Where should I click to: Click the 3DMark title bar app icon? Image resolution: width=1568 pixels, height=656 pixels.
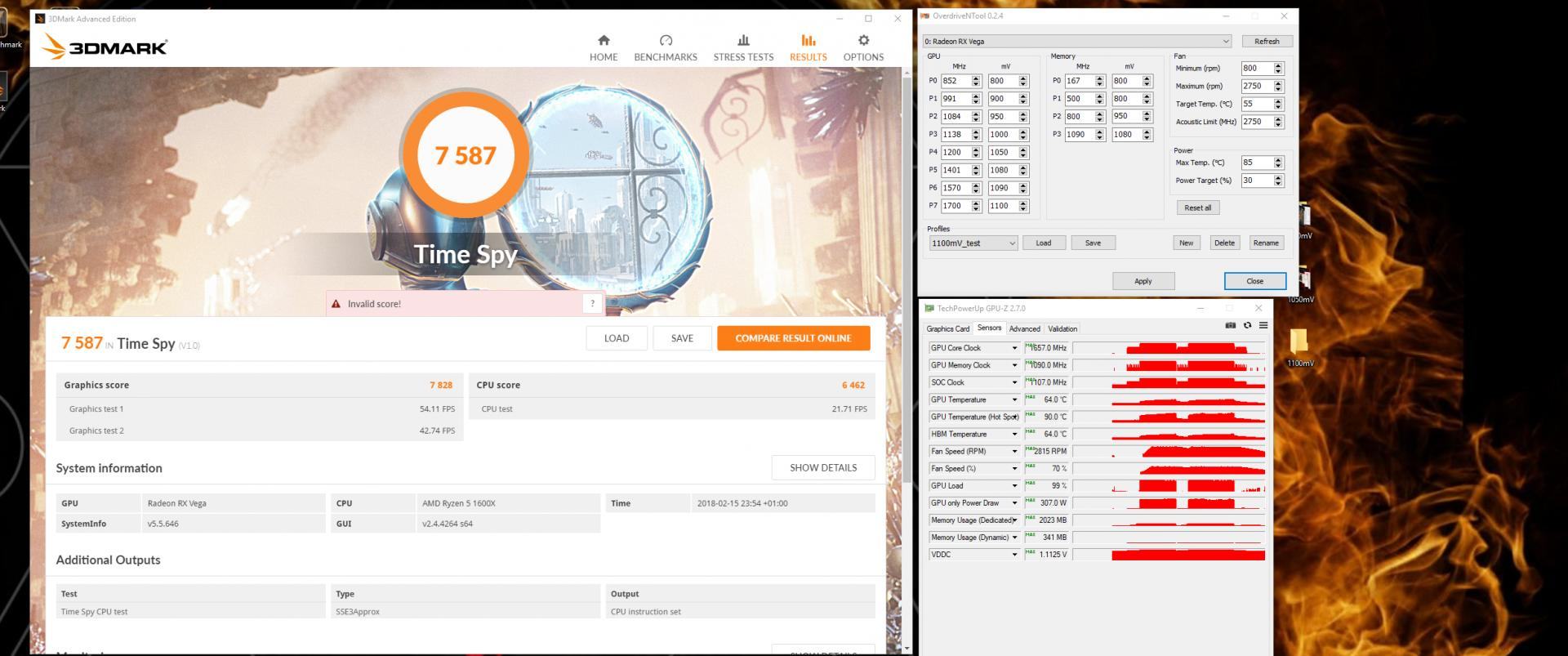40,19
